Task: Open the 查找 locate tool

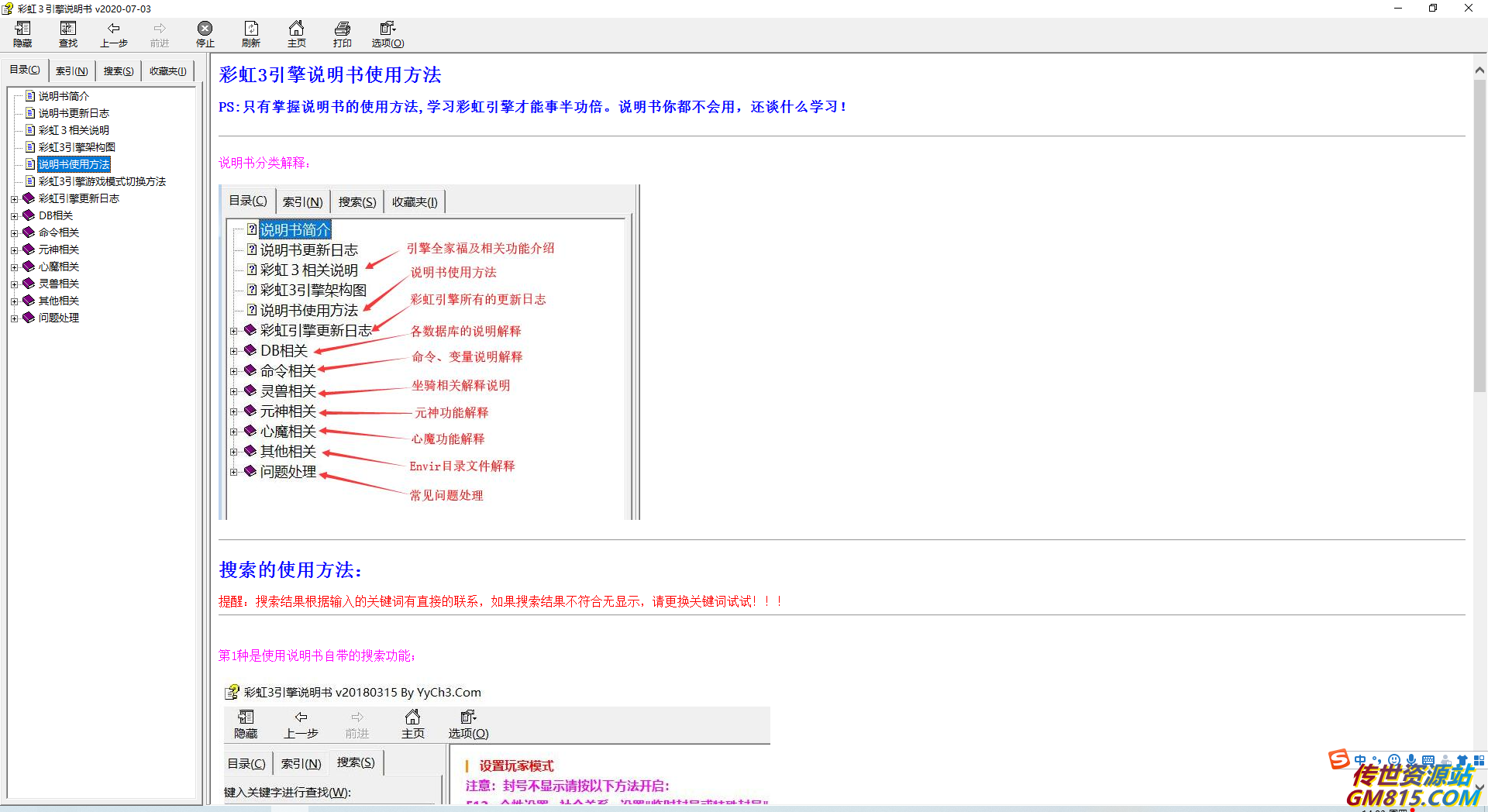Action: click(68, 34)
